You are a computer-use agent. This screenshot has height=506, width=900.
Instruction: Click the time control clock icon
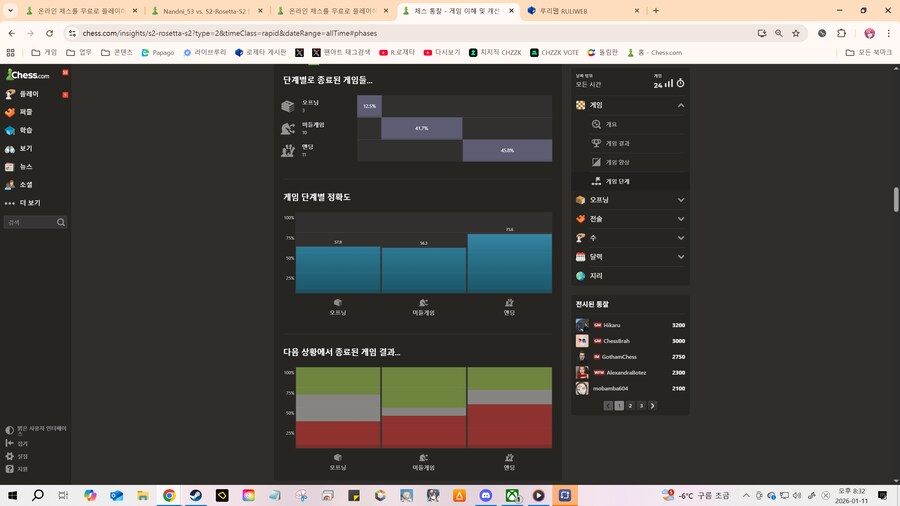tap(680, 83)
